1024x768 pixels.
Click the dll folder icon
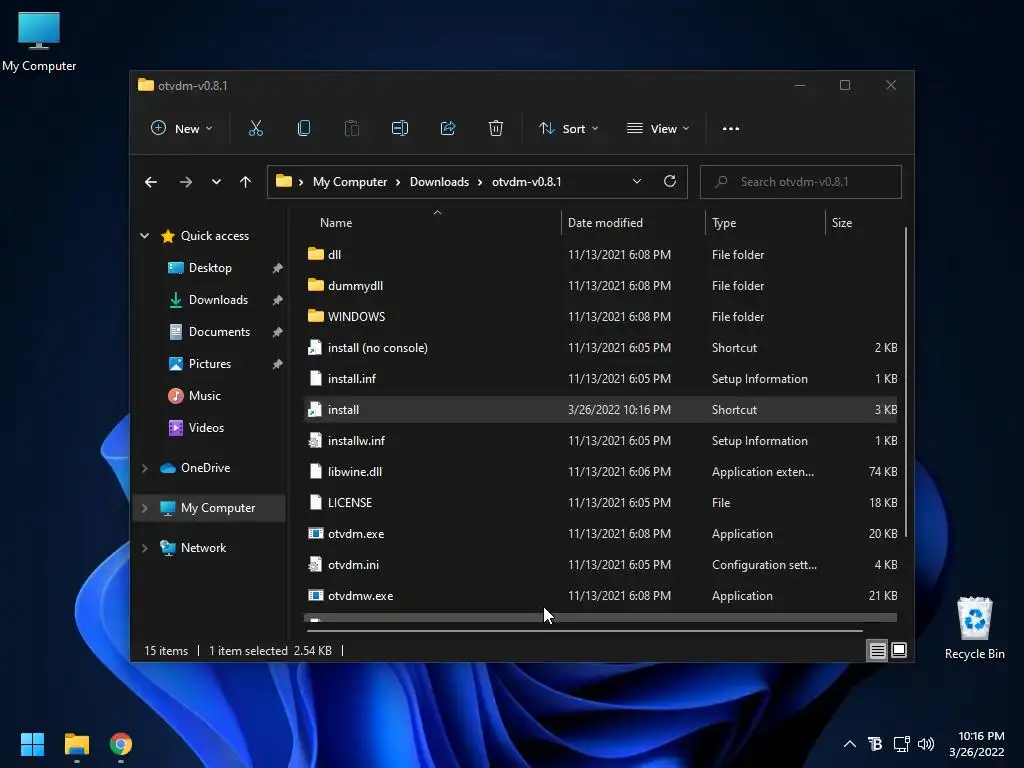coord(315,253)
